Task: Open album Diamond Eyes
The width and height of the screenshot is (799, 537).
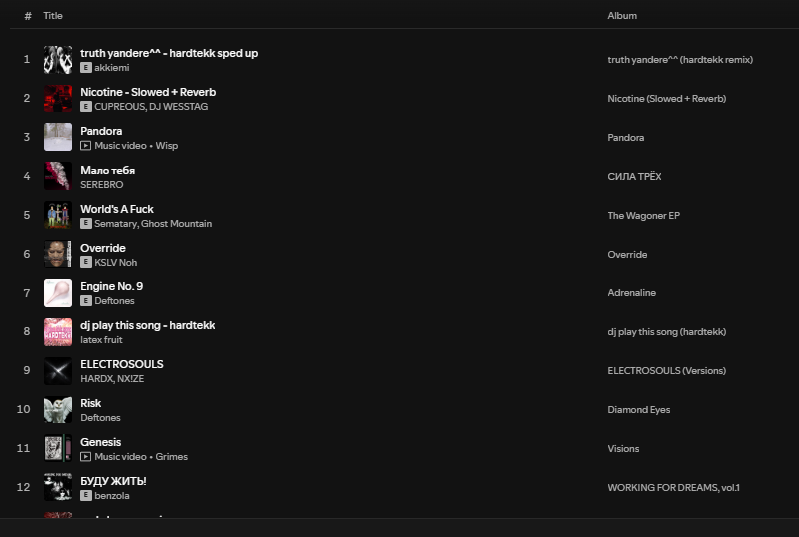Action: click(x=638, y=410)
